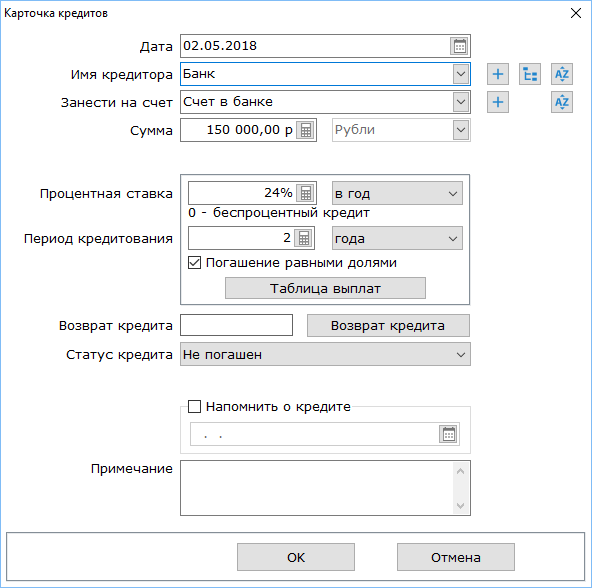Screen dimensions: 592x588
Task: Enable Напомнить о кредите checkbox
Action: pyautogui.click(x=194, y=406)
